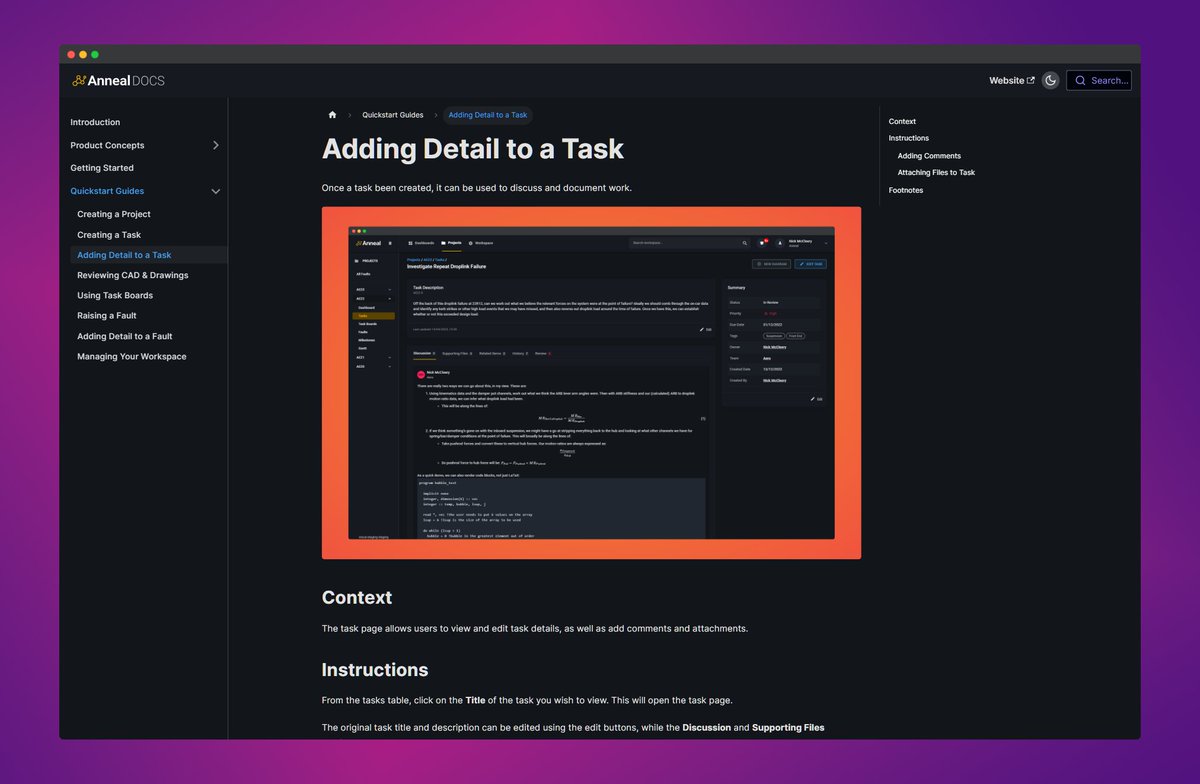The width and height of the screenshot is (1200, 784).
Task: Go to docs home via breadcrumb house icon
Action: click(x=332, y=115)
